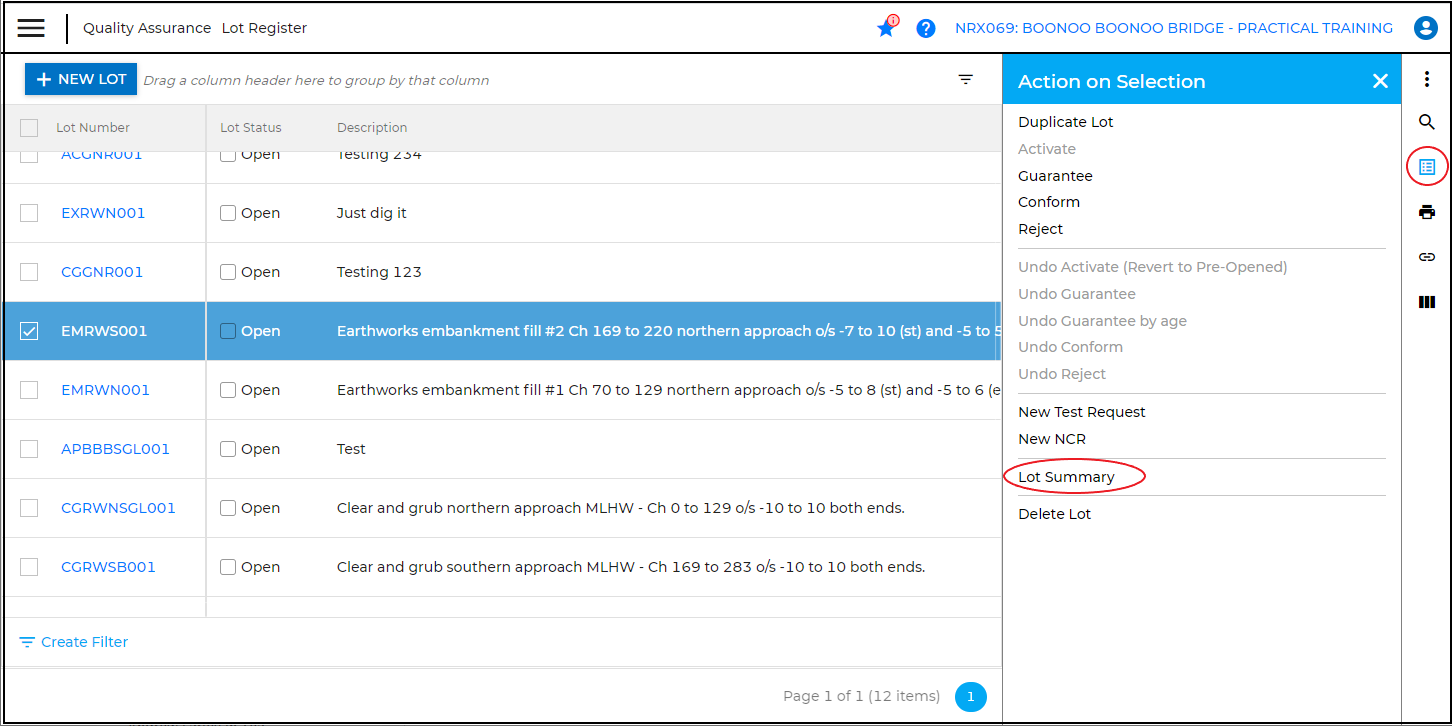Click the link chain icon in sidebar
1452x726 pixels.
[1427, 257]
